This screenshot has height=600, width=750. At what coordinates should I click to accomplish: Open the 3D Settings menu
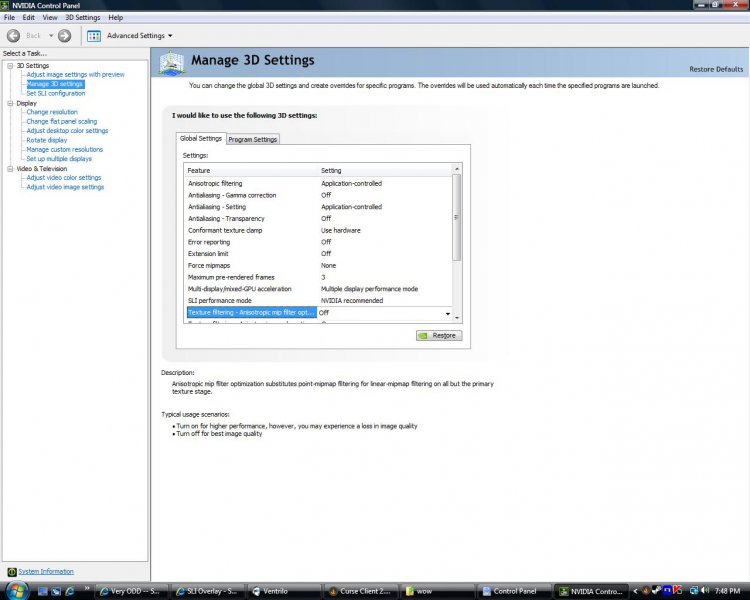83,18
